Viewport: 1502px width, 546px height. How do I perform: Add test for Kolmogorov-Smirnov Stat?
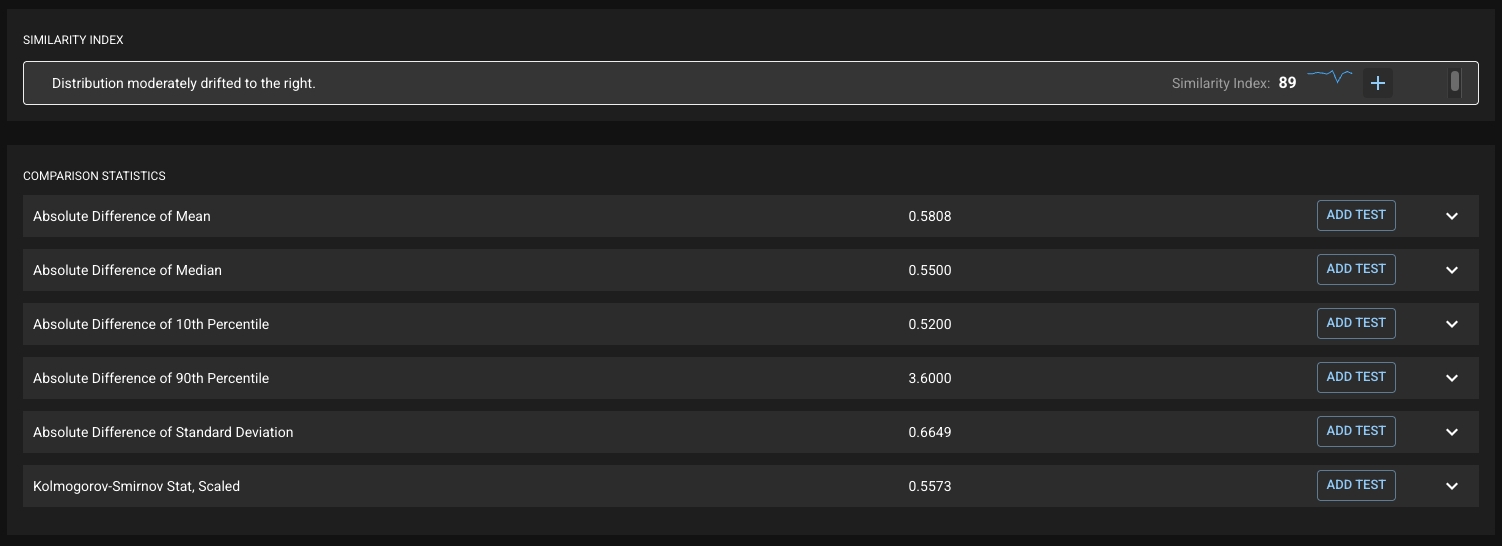click(x=1355, y=485)
